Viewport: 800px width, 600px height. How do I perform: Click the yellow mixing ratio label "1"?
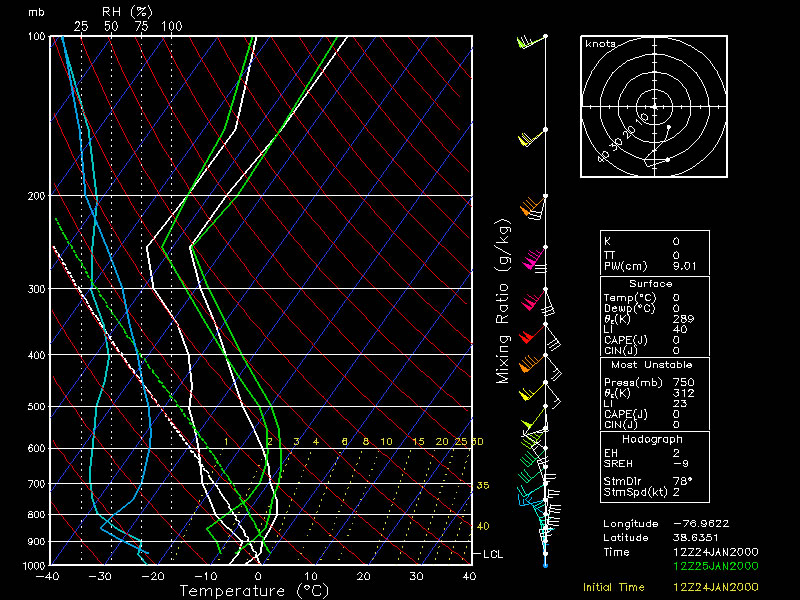[x=226, y=442]
